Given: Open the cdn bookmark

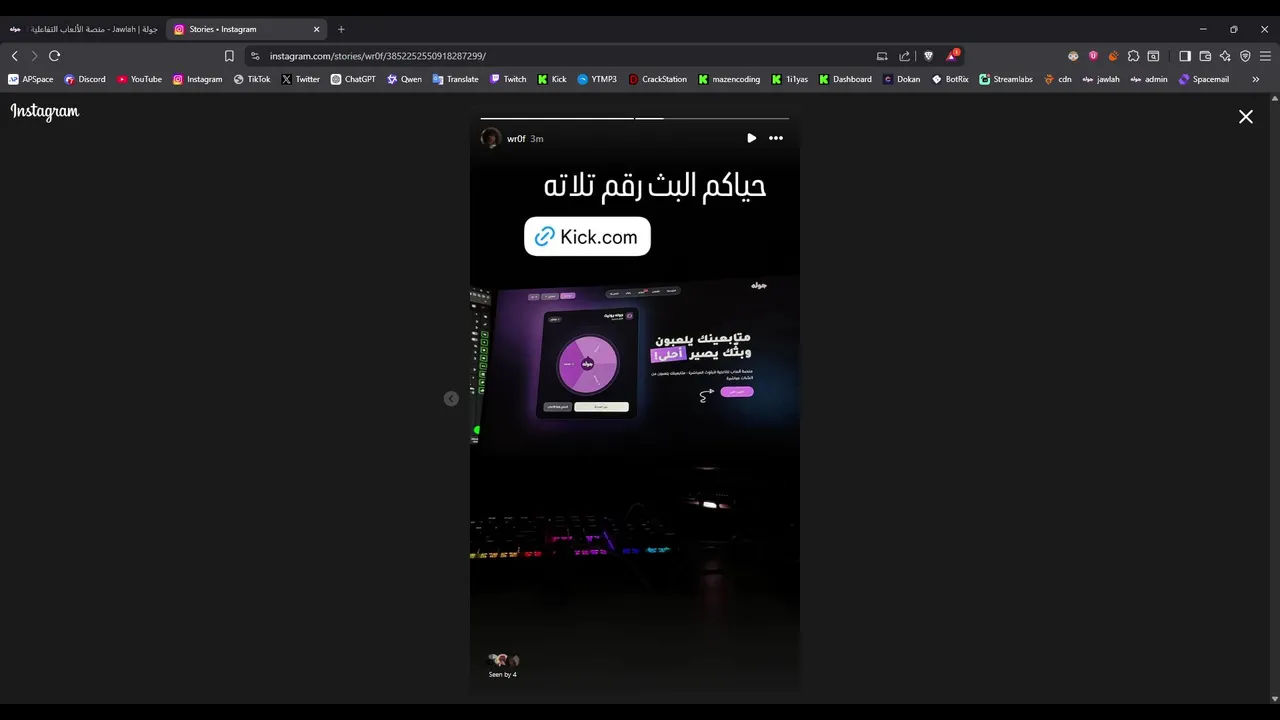Looking at the screenshot, I should 1058,79.
